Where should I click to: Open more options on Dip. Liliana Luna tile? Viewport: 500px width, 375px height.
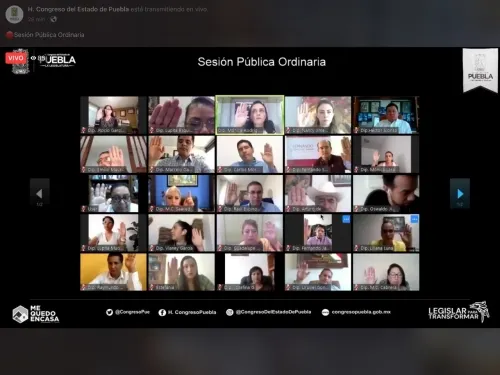click(414, 219)
